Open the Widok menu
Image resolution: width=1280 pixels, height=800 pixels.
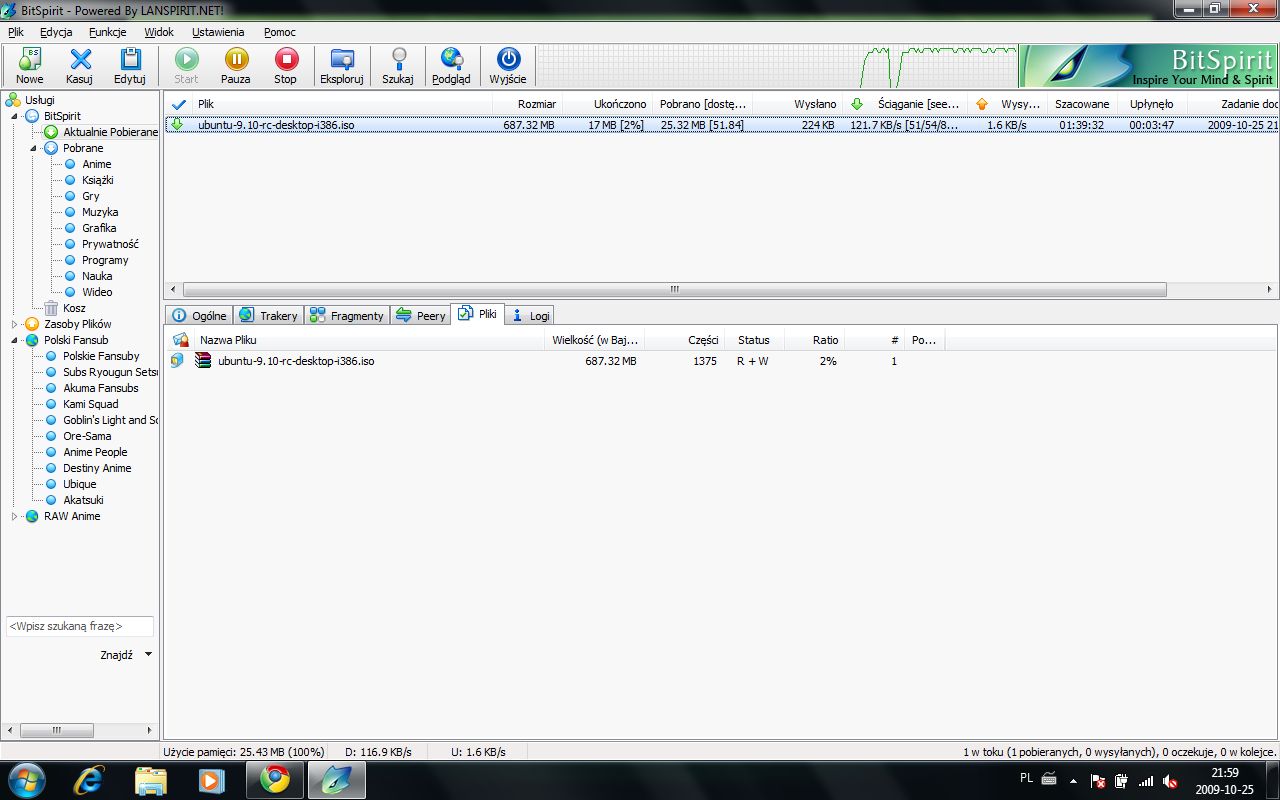[x=159, y=32]
